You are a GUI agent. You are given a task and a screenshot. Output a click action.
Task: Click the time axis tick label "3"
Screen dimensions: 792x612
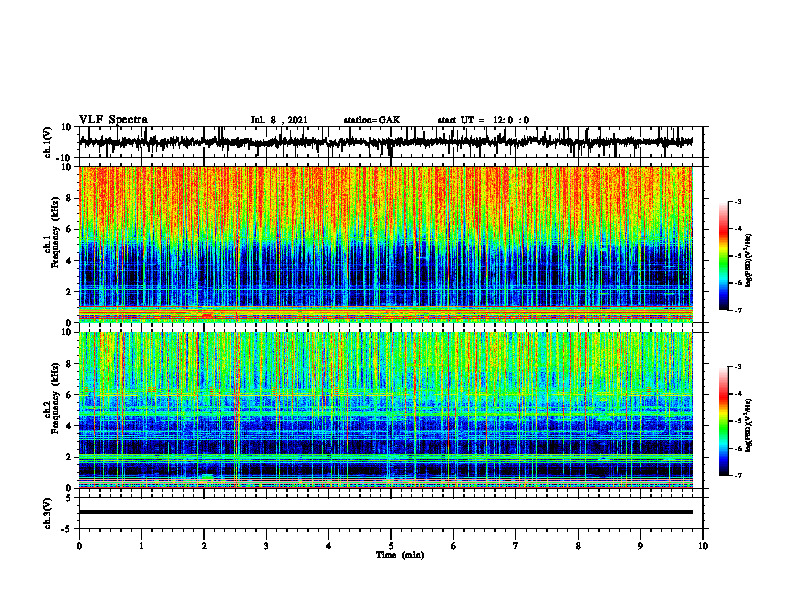(x=266, y=546)
